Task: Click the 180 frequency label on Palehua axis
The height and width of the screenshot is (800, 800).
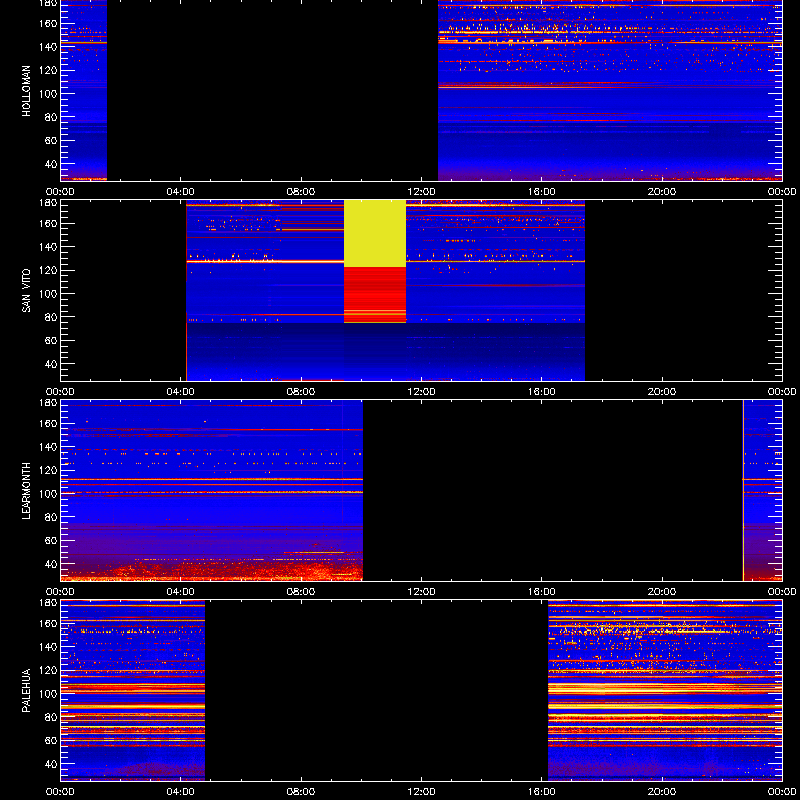Action: (x=49, y=603)
